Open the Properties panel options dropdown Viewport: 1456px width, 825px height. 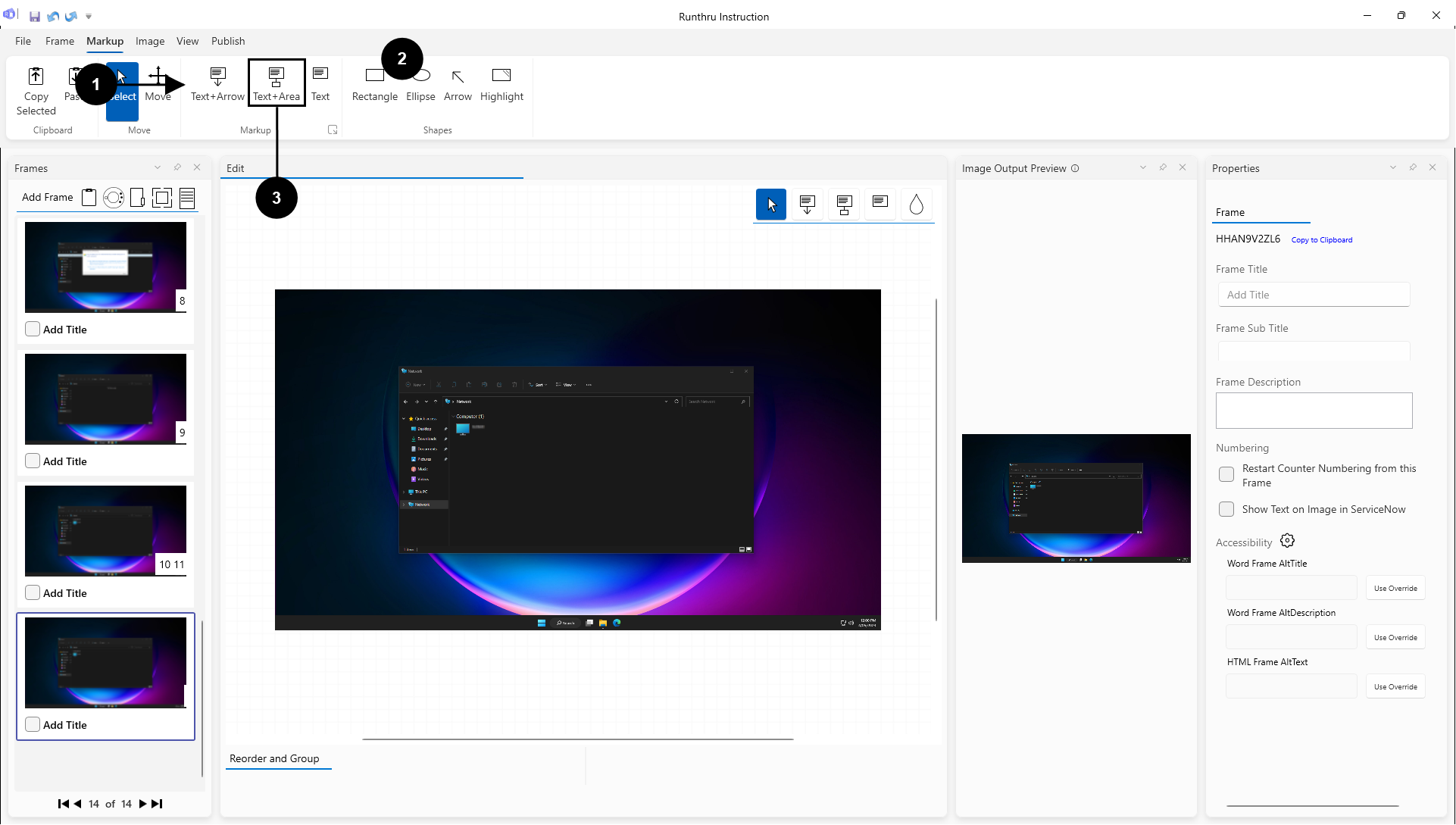pyautogui.click(x=1392, y=167)
